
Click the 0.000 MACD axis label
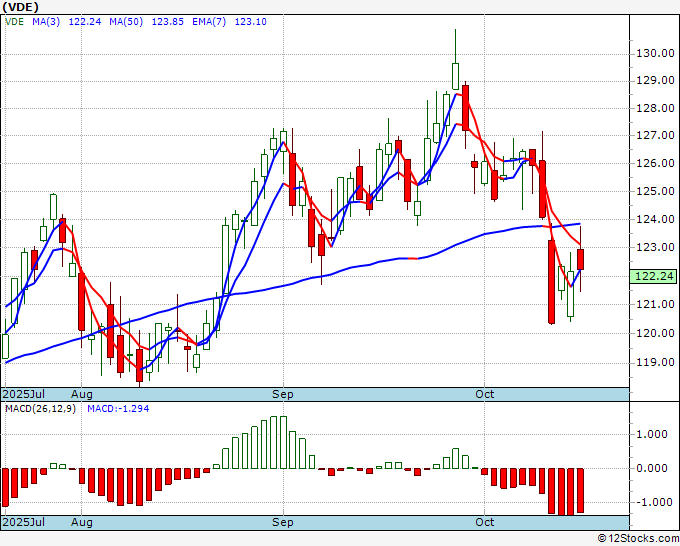tap(654, 468)
